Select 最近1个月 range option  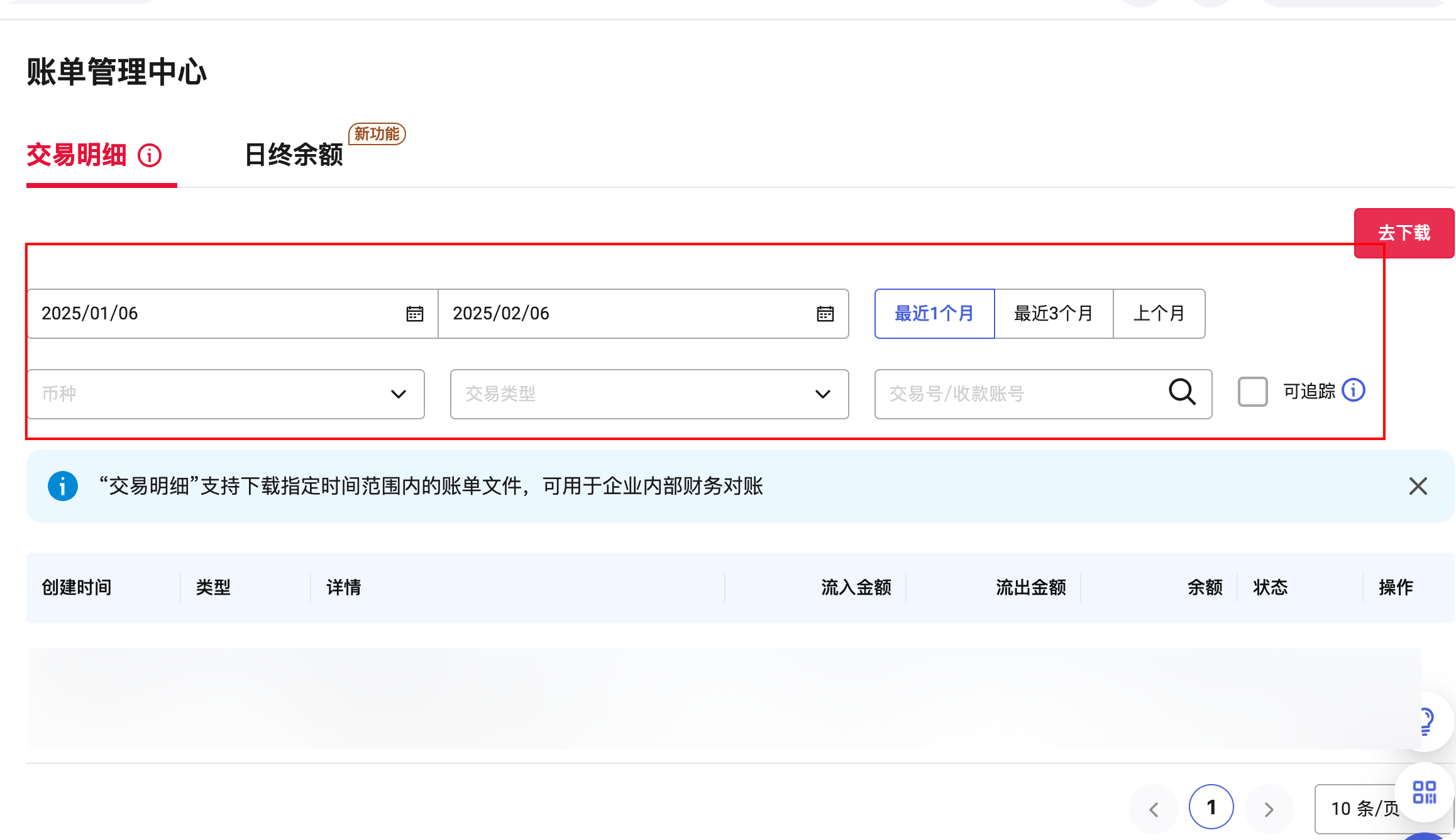coord(934,314)
